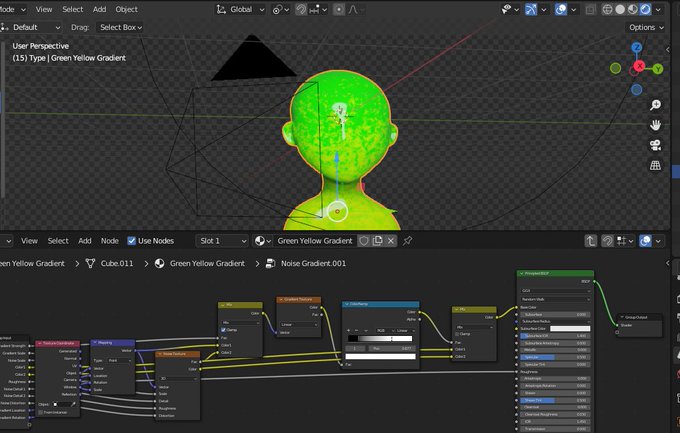Viewport: 680px width, 433px height.
Task: Click the Subsurface Color white swatch
Action: tap(570, 328)
